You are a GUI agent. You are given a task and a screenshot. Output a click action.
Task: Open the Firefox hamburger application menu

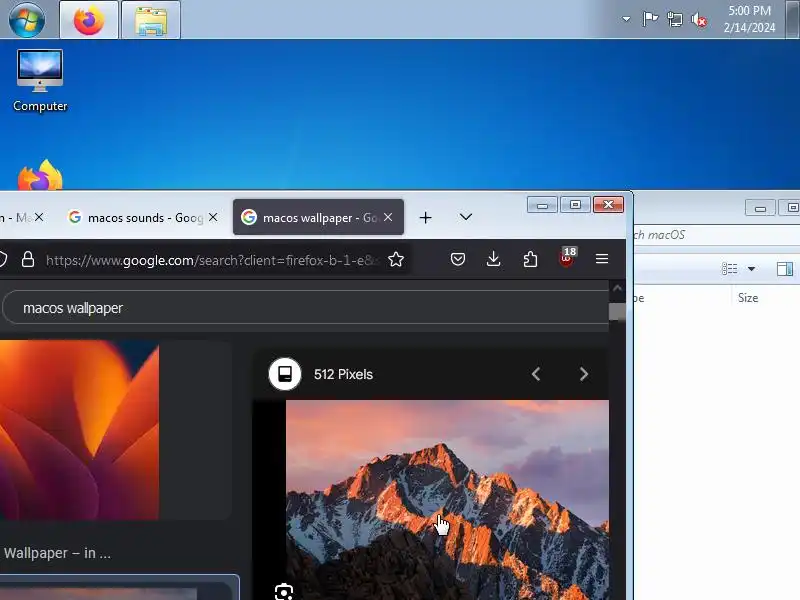[602, 259]
